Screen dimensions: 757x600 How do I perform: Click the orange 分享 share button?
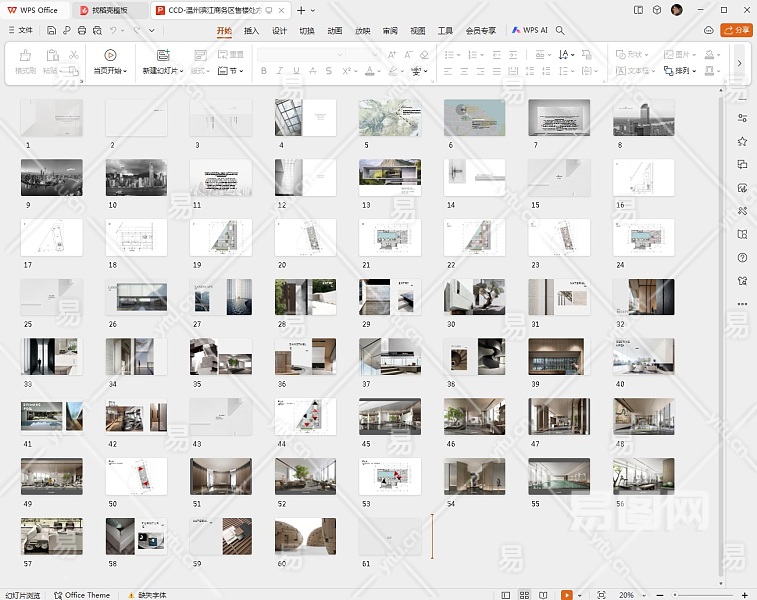[737, 30]
